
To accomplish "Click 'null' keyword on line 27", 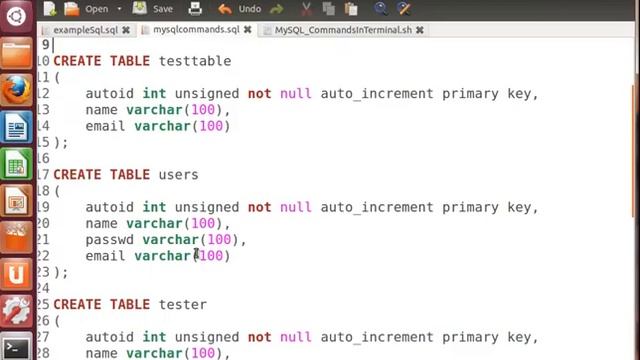I will tap(296, 337).
